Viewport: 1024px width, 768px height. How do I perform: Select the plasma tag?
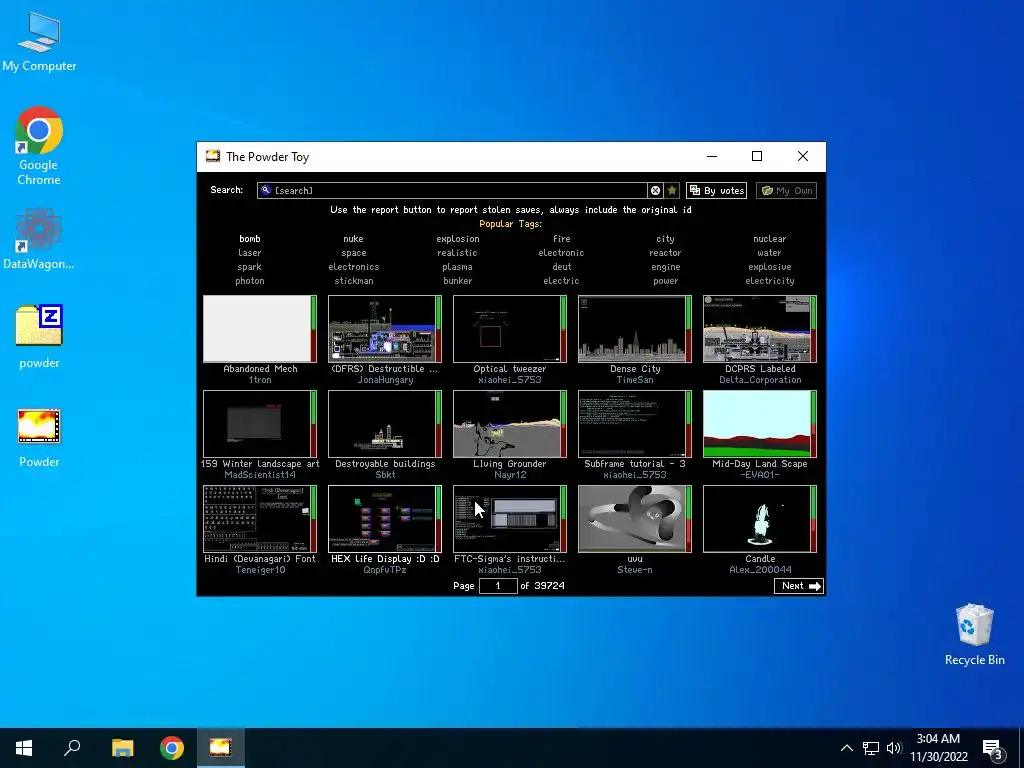click(457, 267)
